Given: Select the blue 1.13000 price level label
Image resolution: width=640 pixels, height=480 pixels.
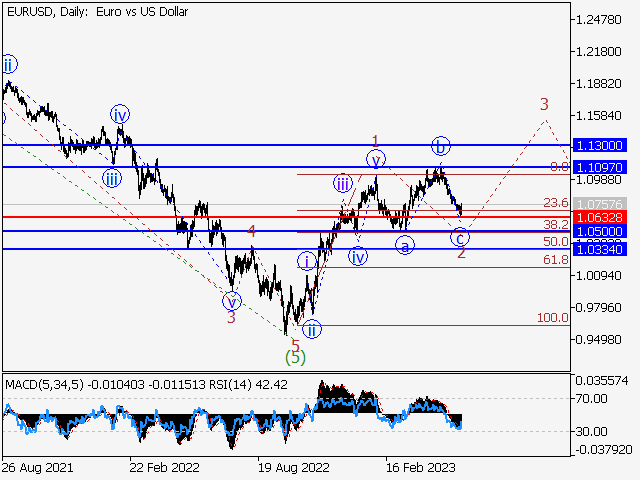Looking at the screenshot, I should click(x=600, y=145).
